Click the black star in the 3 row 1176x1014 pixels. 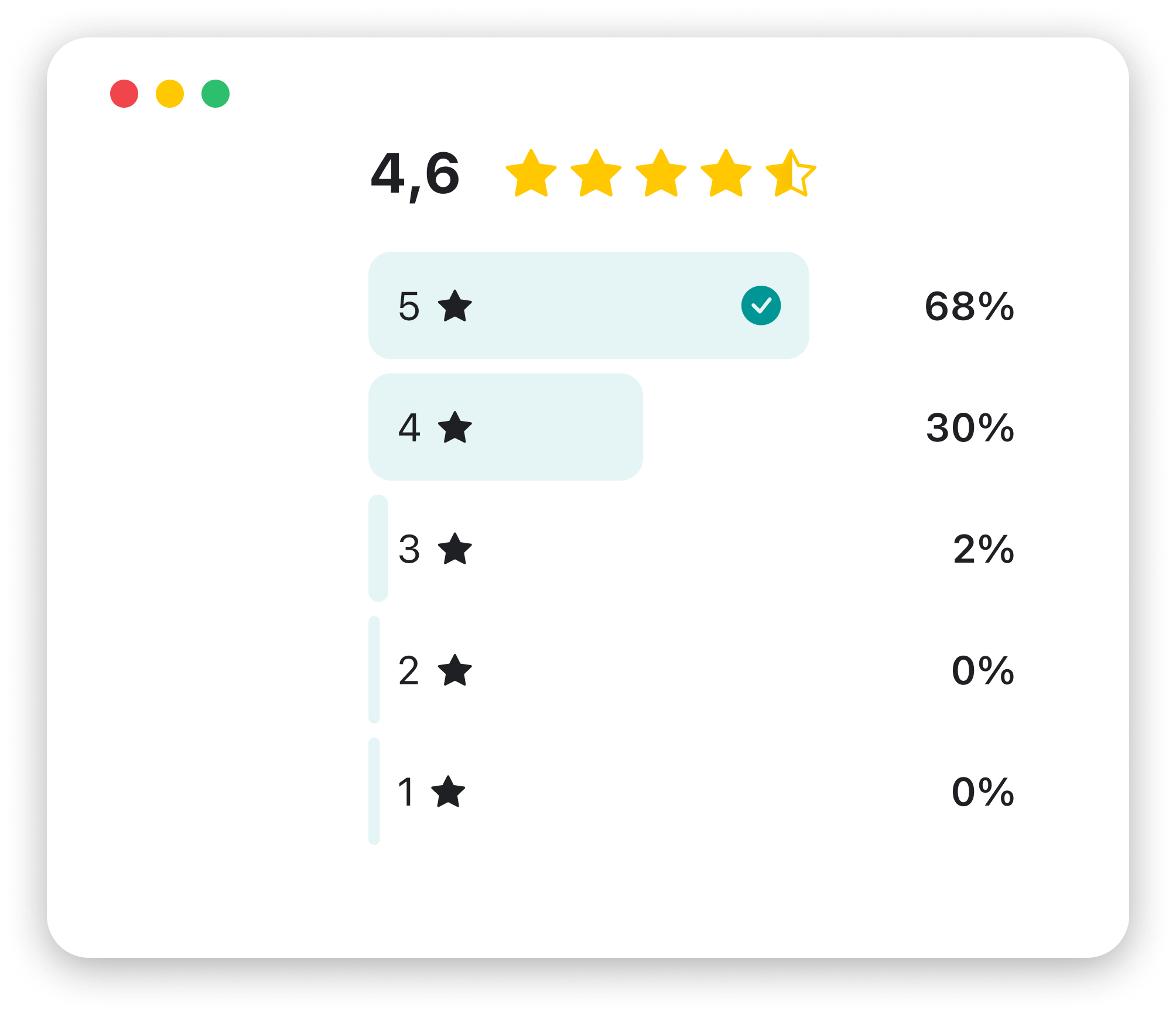pos(455,549)
